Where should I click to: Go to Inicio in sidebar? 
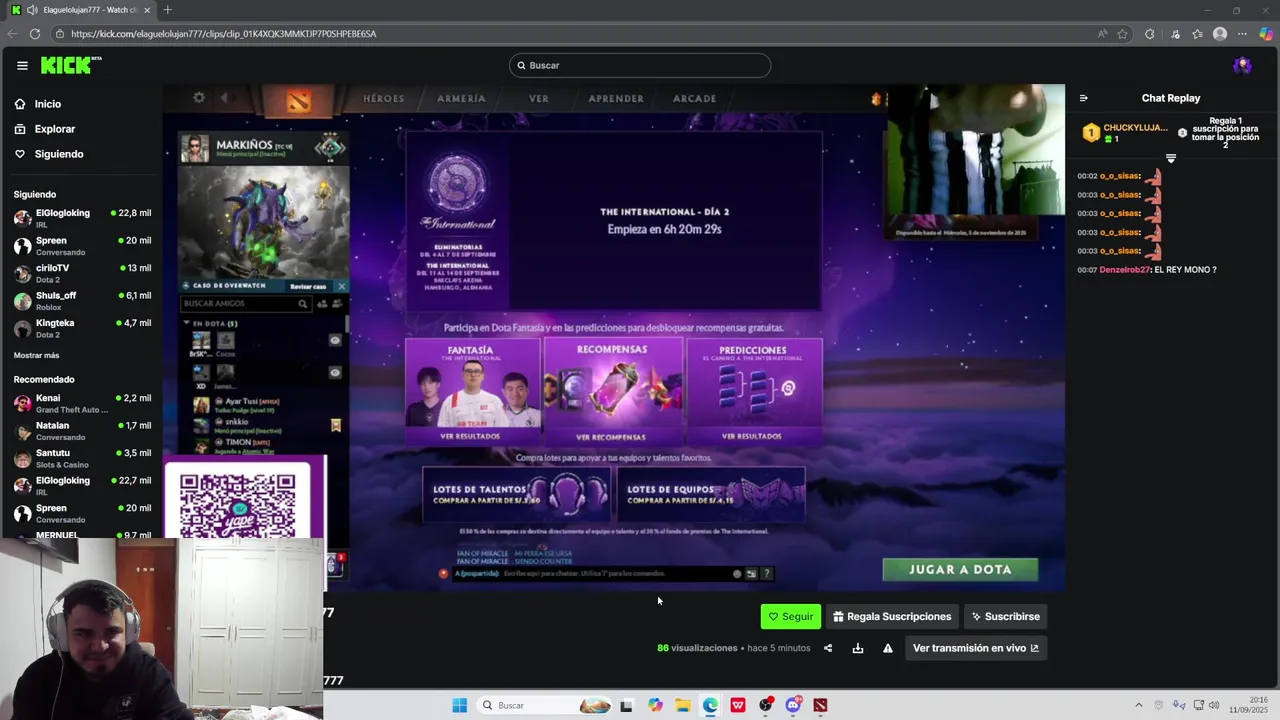tap(38, 104)
